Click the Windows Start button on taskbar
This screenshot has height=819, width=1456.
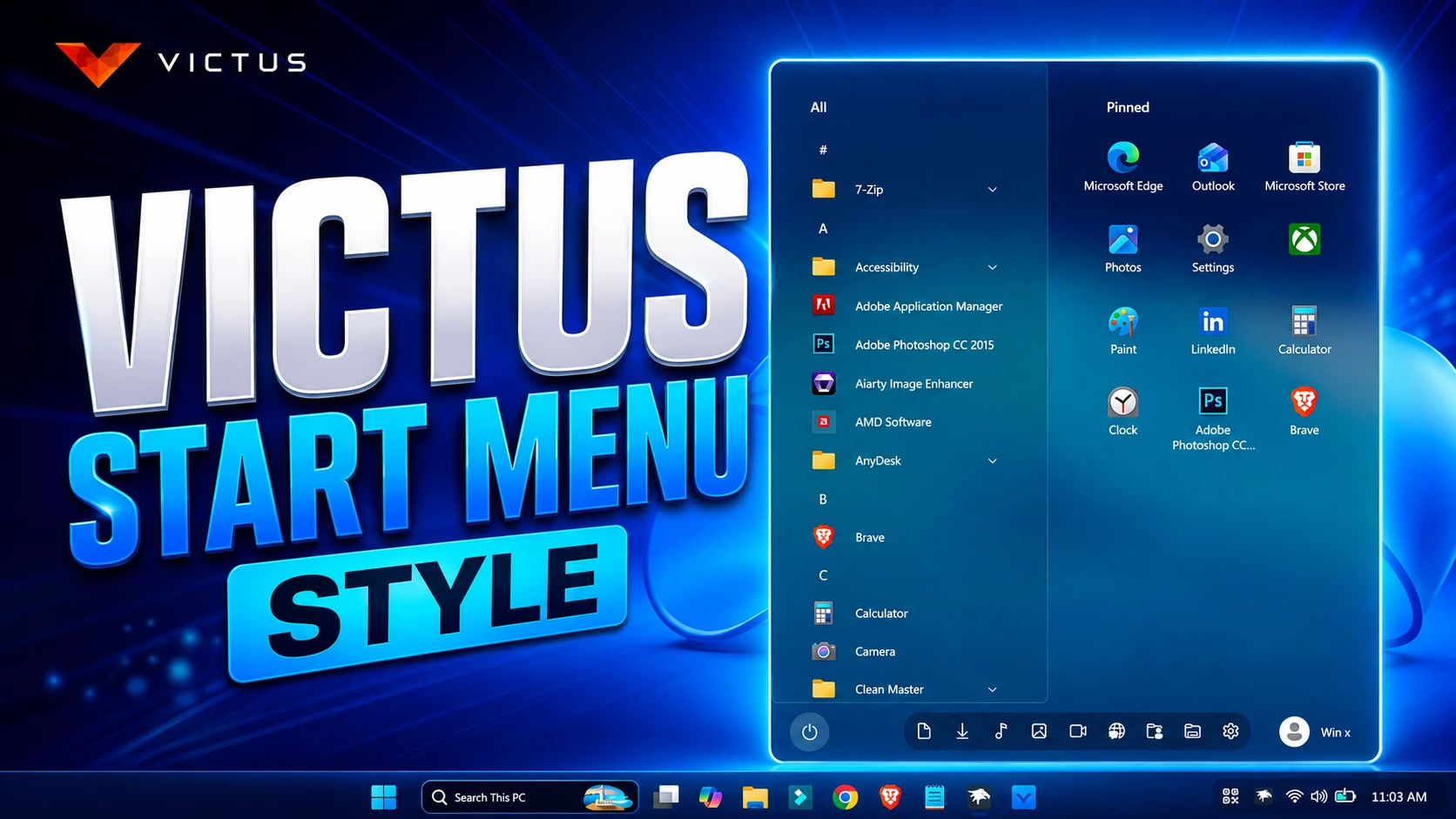click(x=383, y=796)
